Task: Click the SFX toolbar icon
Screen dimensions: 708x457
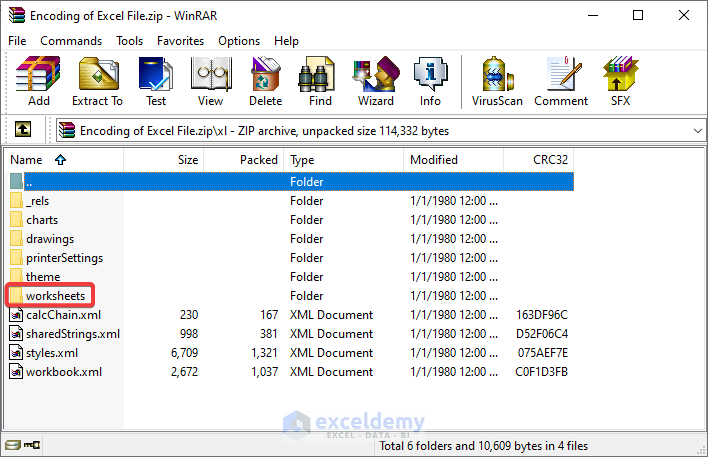Action: [620, 82]
